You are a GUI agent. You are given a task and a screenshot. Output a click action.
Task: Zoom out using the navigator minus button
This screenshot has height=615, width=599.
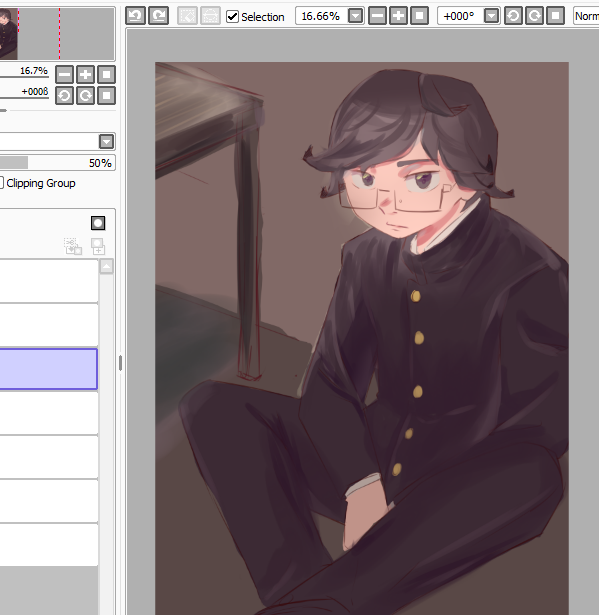pos(64,74)
